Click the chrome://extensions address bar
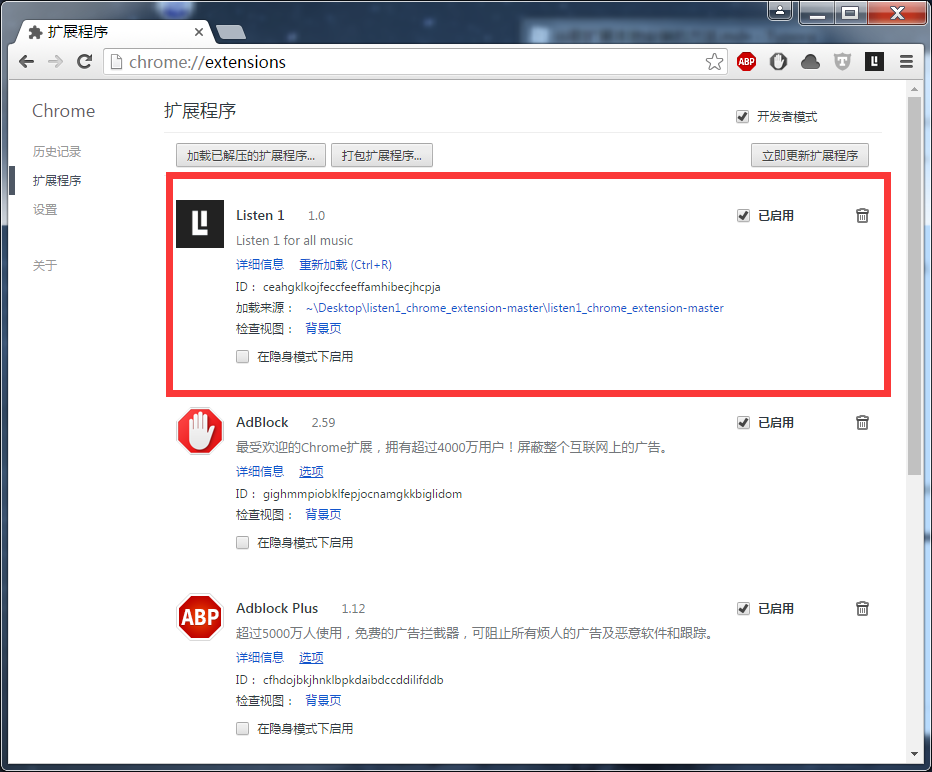Screen dimensions: 932x772 pos(410,62)
